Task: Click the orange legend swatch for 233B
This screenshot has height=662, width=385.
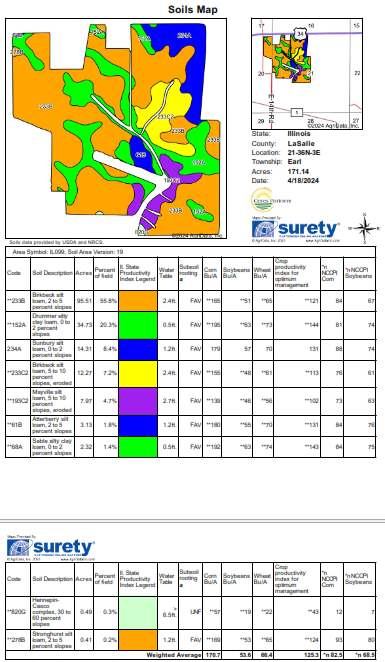Action: click(138, 301)
